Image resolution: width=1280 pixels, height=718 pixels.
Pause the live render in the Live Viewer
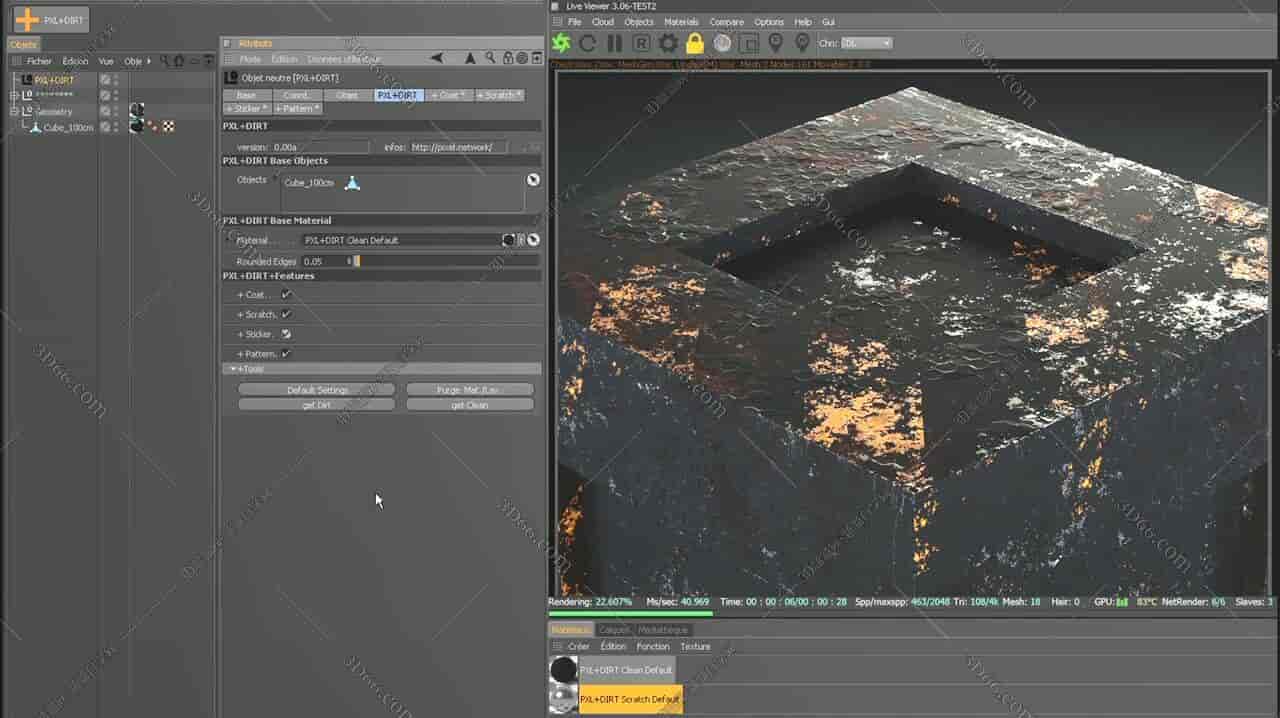click(x=614, y=43)
